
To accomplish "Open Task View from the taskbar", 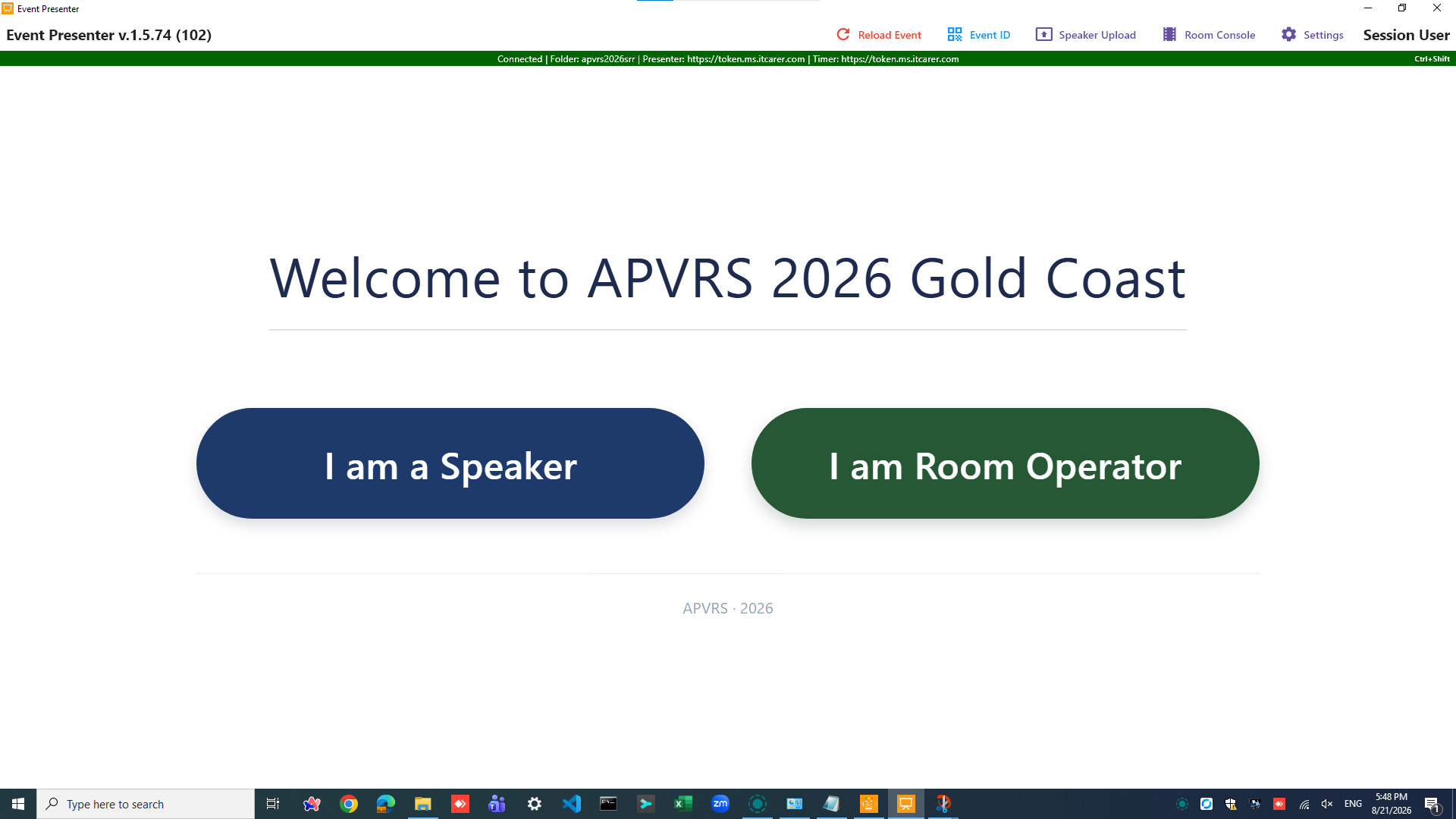I will [273, 804].
